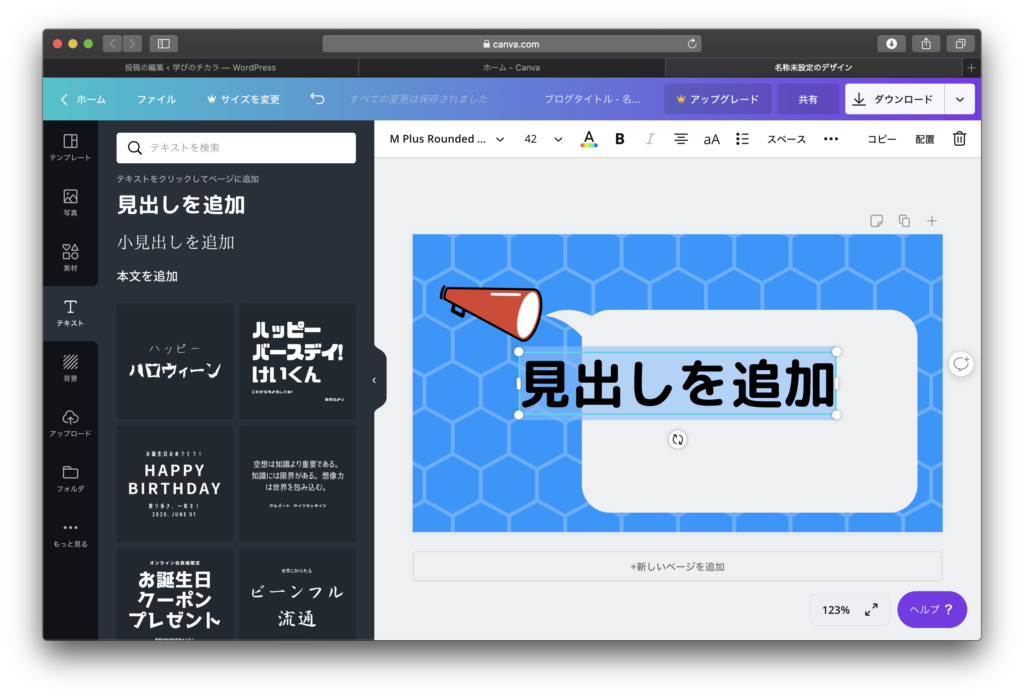Add a new page with plus icon
The image size is (1024, 697).
pos(932,221)
